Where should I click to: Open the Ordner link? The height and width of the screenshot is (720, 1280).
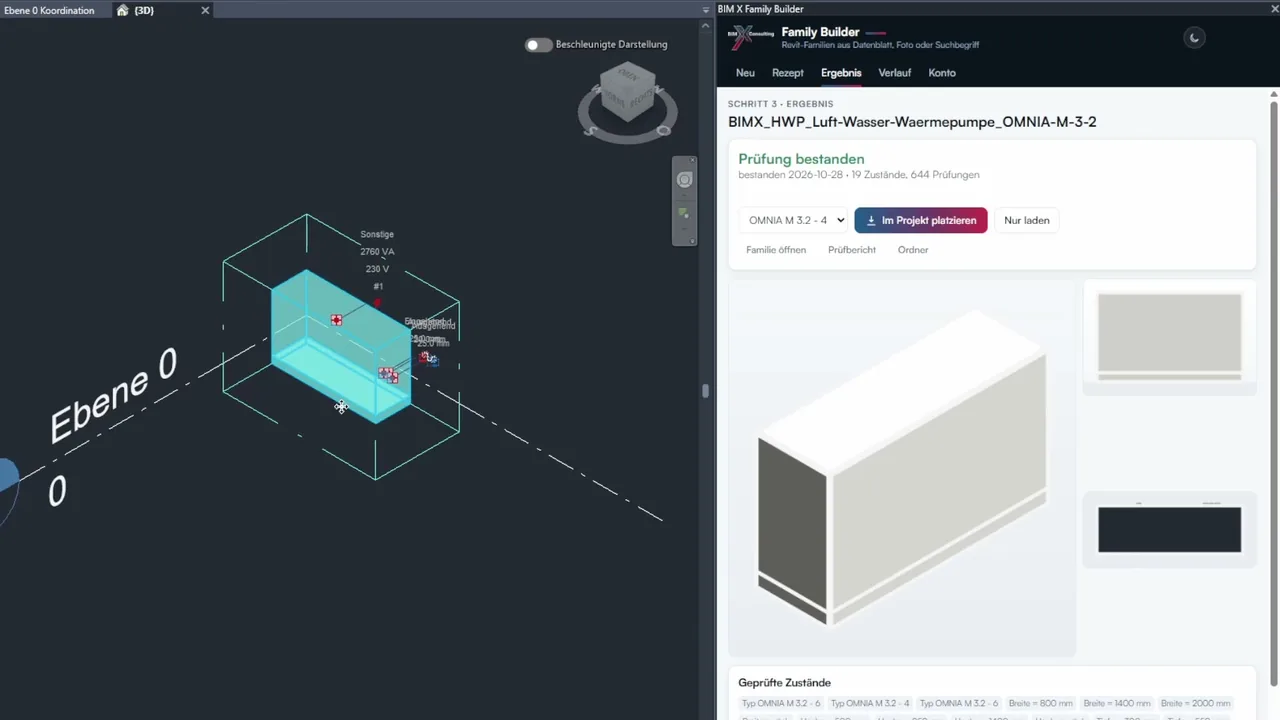point(913,250)
